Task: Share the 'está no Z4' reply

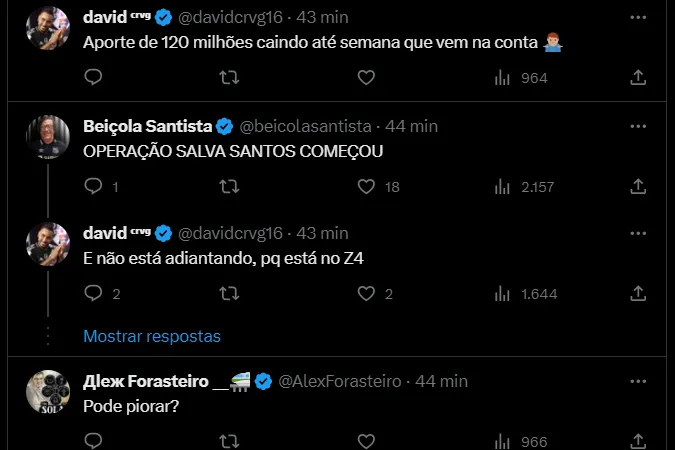Action: click(638, 293)
